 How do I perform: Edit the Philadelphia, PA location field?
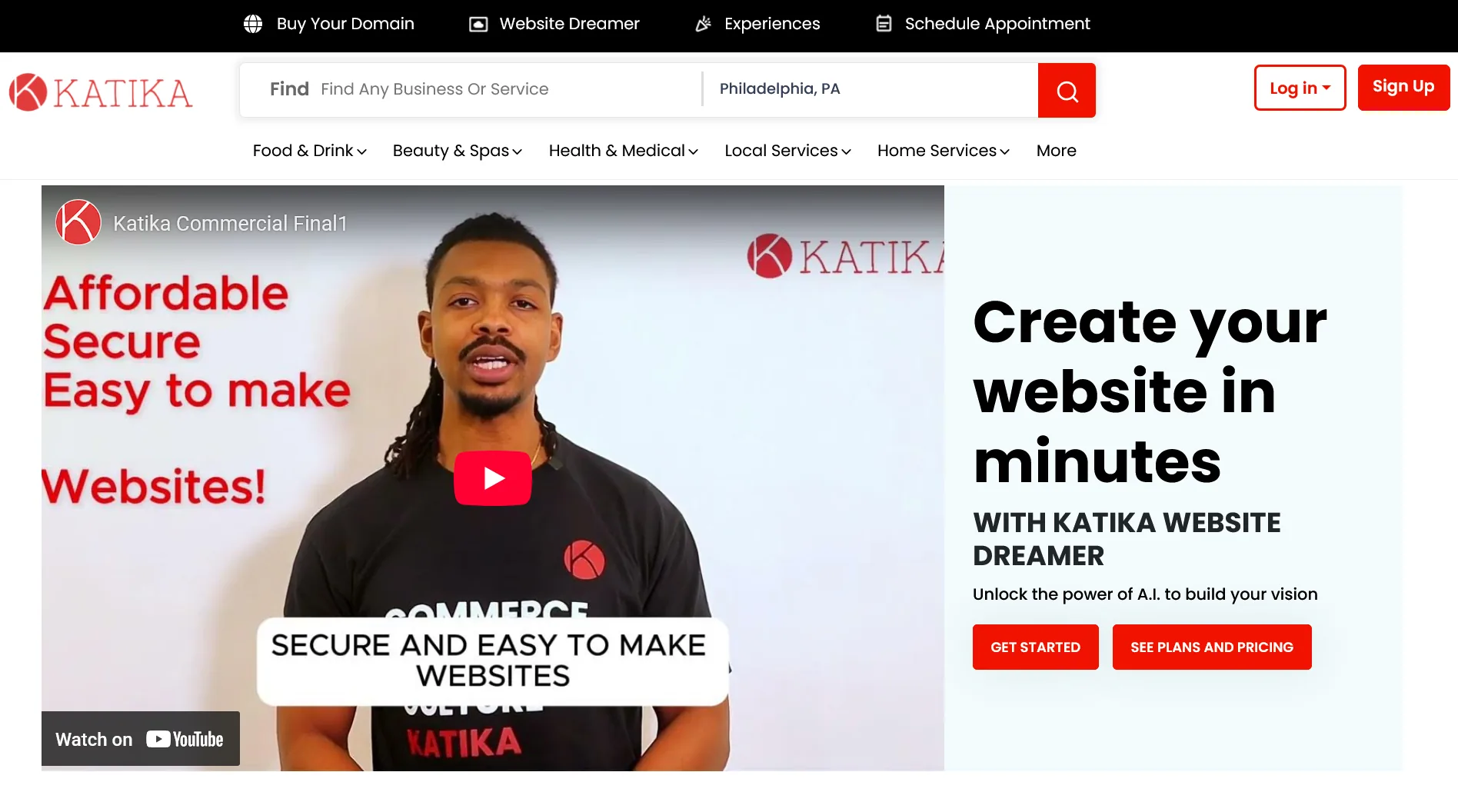[873, 89]
